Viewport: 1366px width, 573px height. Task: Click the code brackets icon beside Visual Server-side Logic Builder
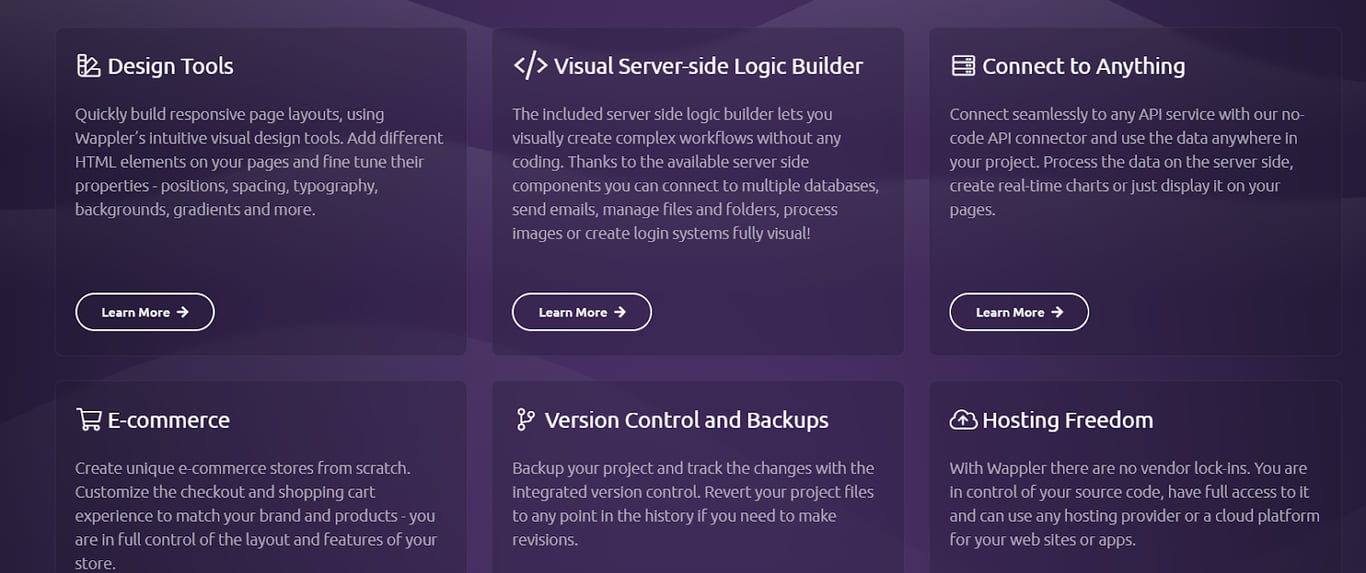coord(530,66)
